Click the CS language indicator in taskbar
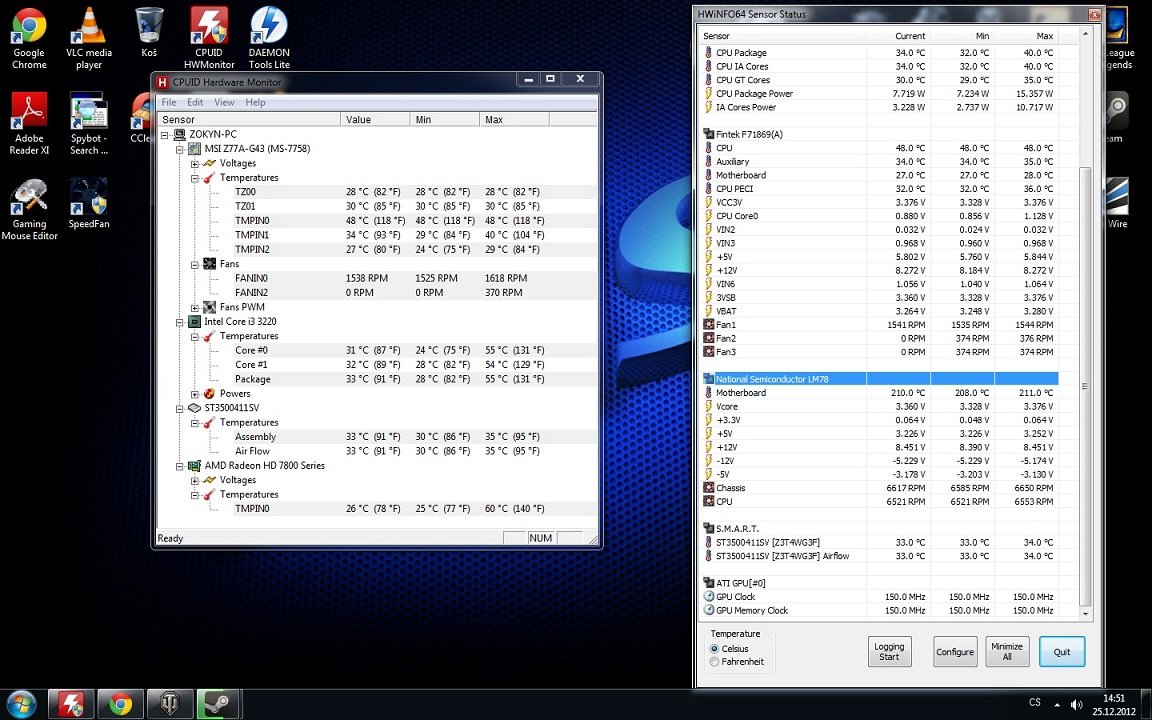This screenshot has height=720, width=1152. (x=1034, y=703)
